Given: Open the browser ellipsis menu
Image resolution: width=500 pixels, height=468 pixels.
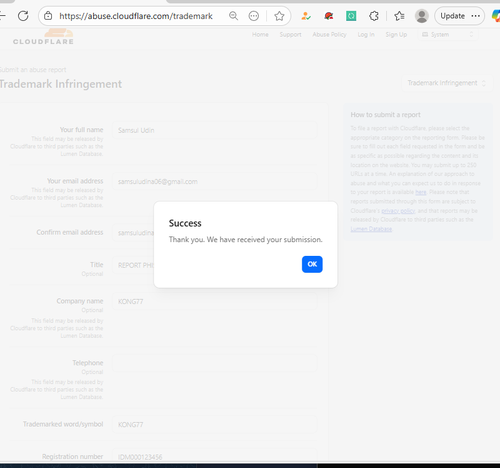Looking at the screenshot, I should point(476,16).
